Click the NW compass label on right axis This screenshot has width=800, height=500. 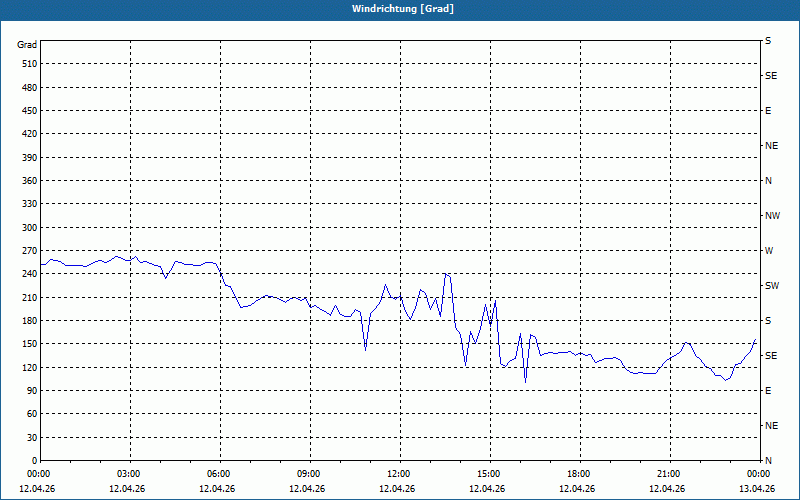(772, 216)
